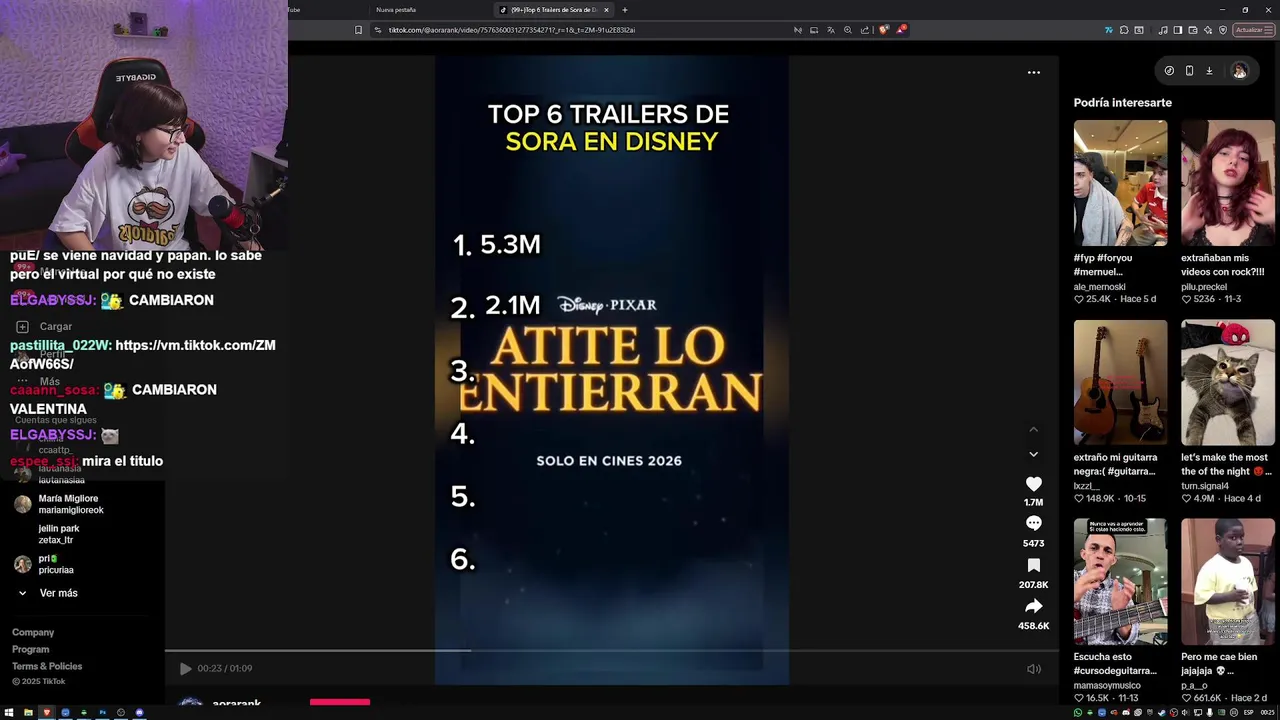
Task: Open the Brave Rewards triangle icon
Action: (900, 30)
